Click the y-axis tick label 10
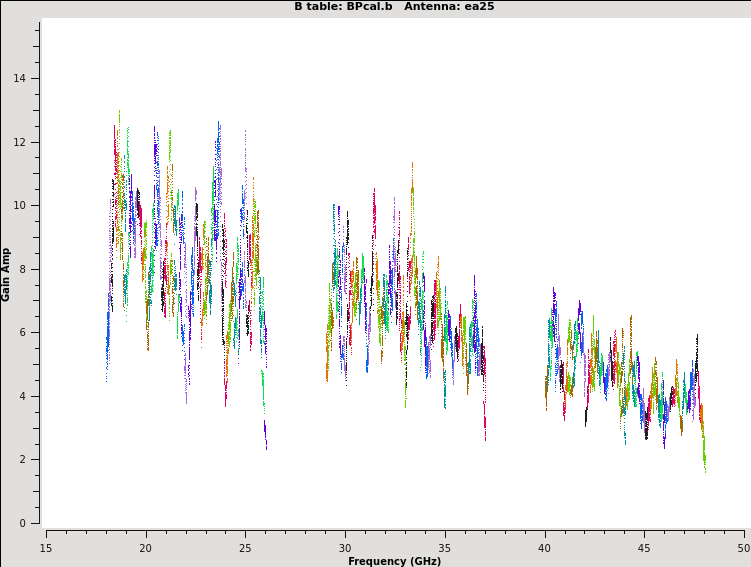The height and width of the screenshot is (567, 751). (21, 206)
